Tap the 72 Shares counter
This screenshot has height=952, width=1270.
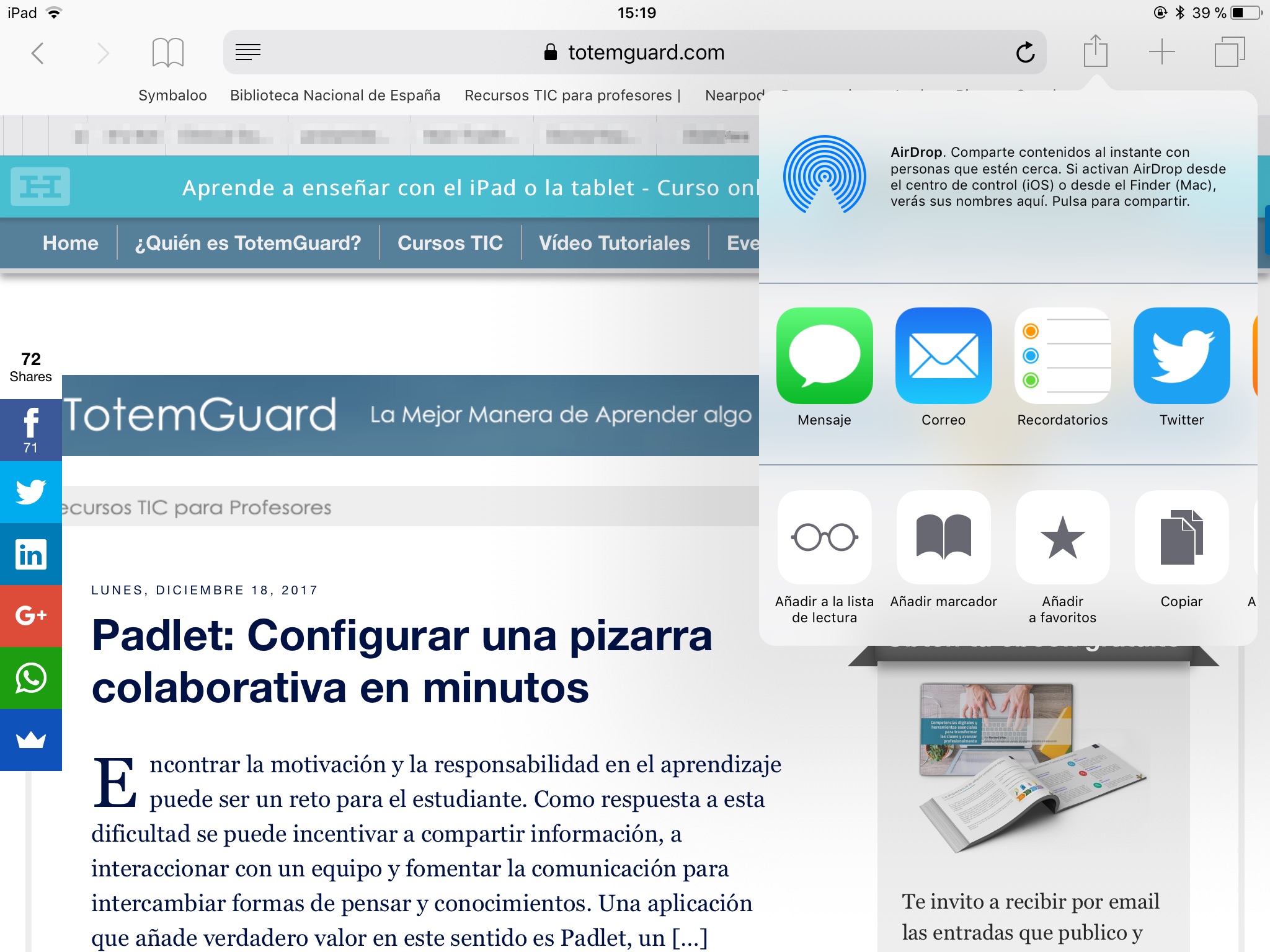pos(31,368)
